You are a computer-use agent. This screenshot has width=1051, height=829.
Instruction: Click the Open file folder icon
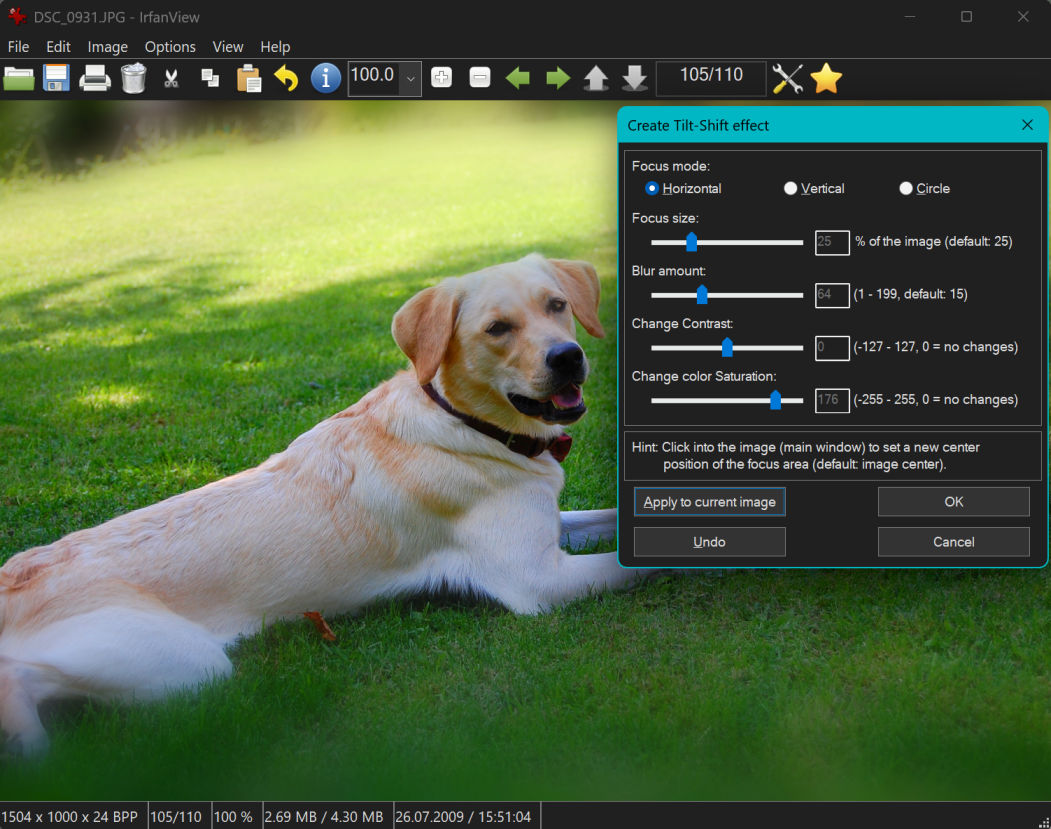point(19,78)
